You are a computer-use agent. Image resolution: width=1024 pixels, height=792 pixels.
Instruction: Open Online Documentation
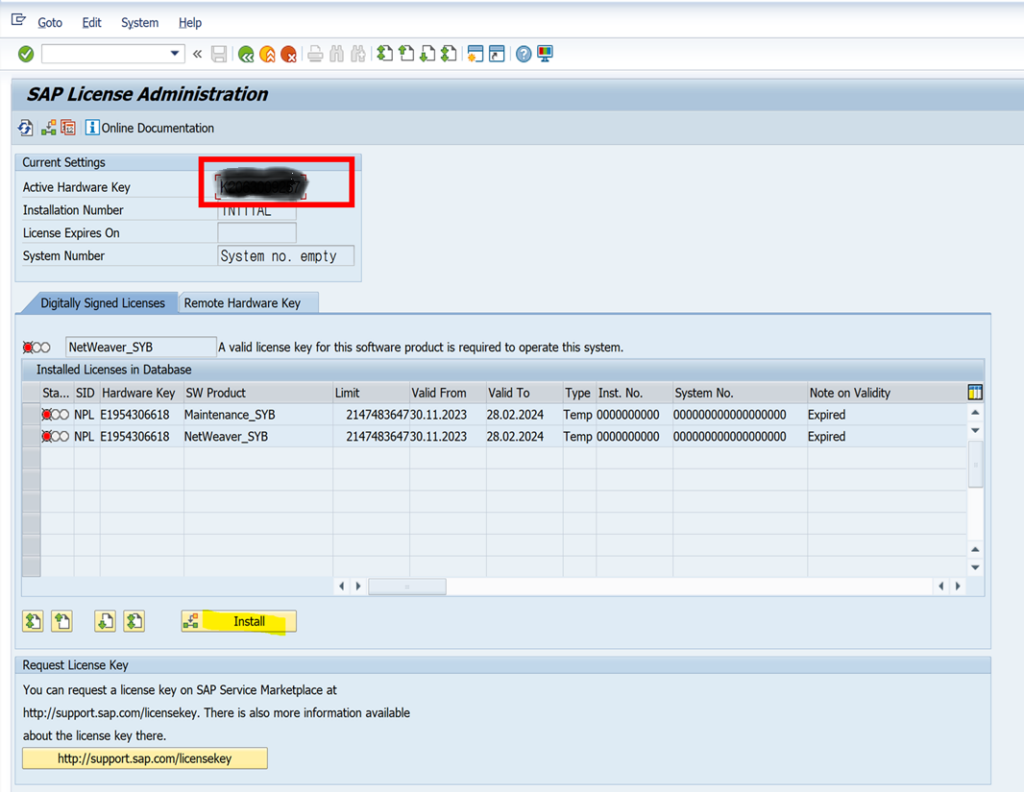click(150, 128)
